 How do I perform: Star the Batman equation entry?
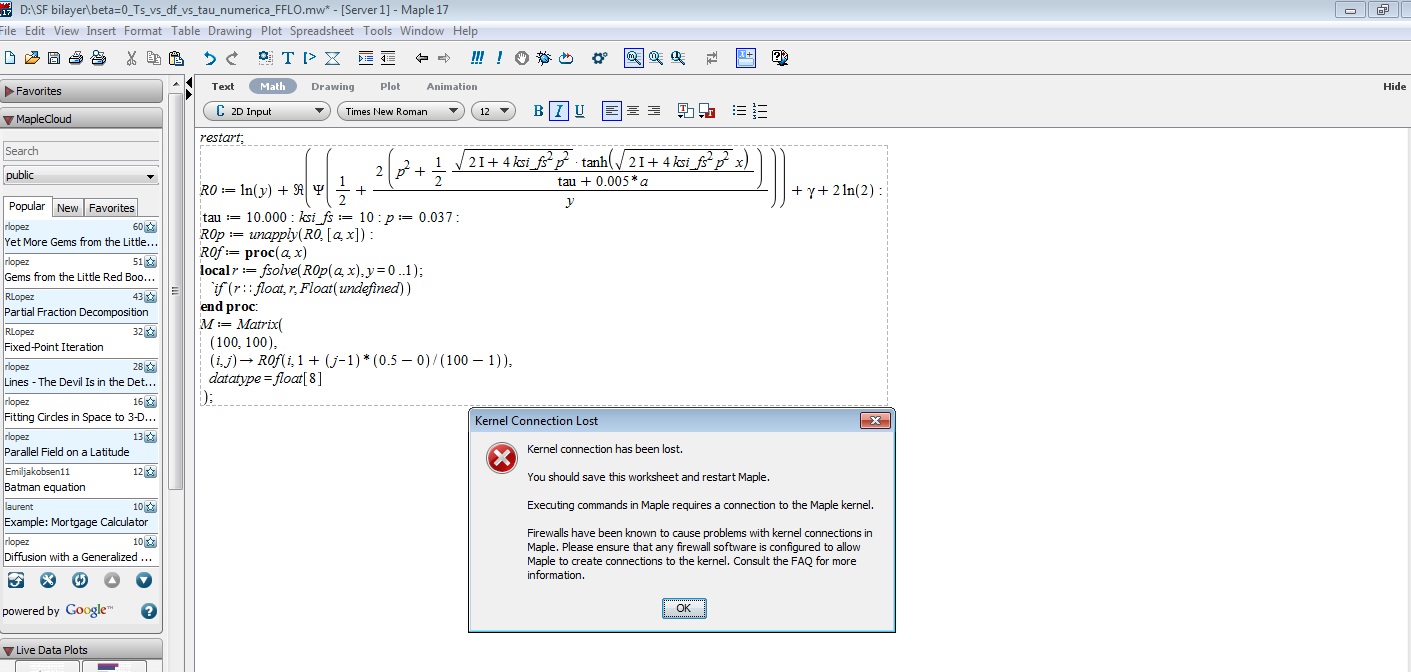coord(151,472)
